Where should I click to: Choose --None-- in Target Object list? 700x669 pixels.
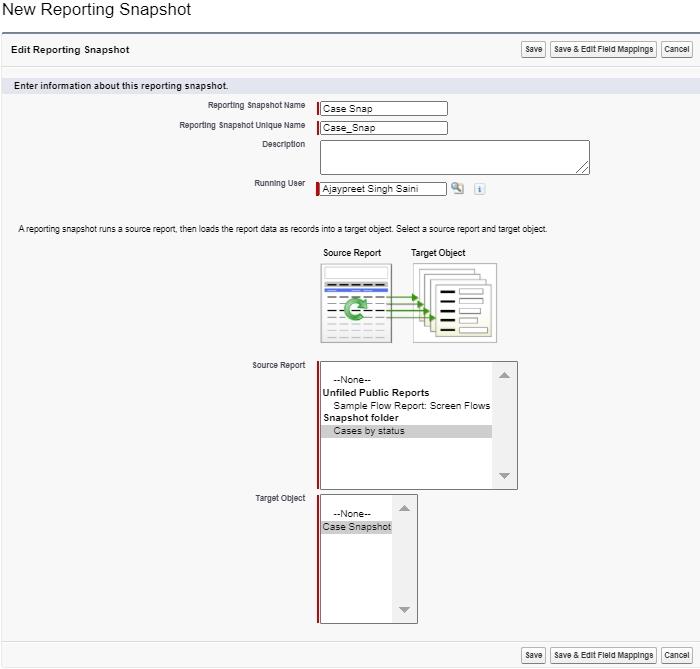352,514
